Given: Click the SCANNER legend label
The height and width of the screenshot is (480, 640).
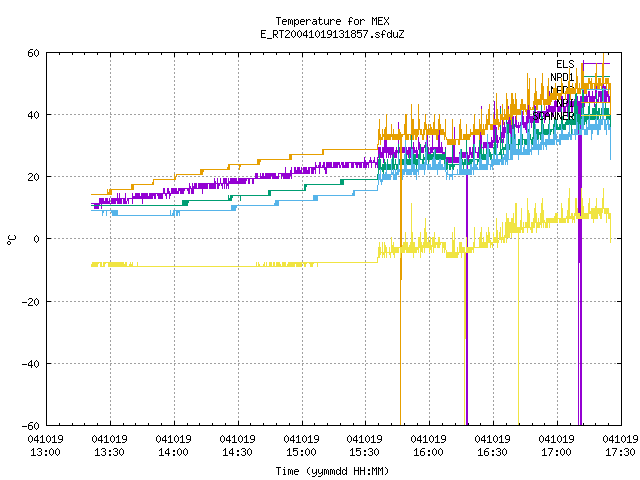Looking at the screenshot, I should [554, 116].
